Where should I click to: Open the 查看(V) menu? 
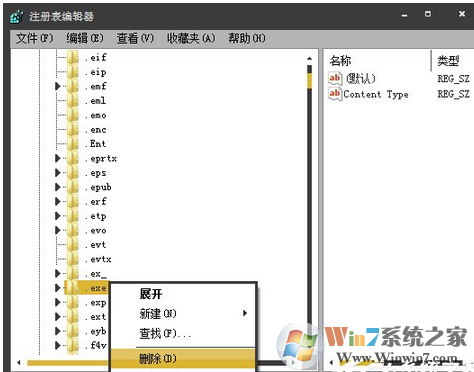[x=135, y=38]
